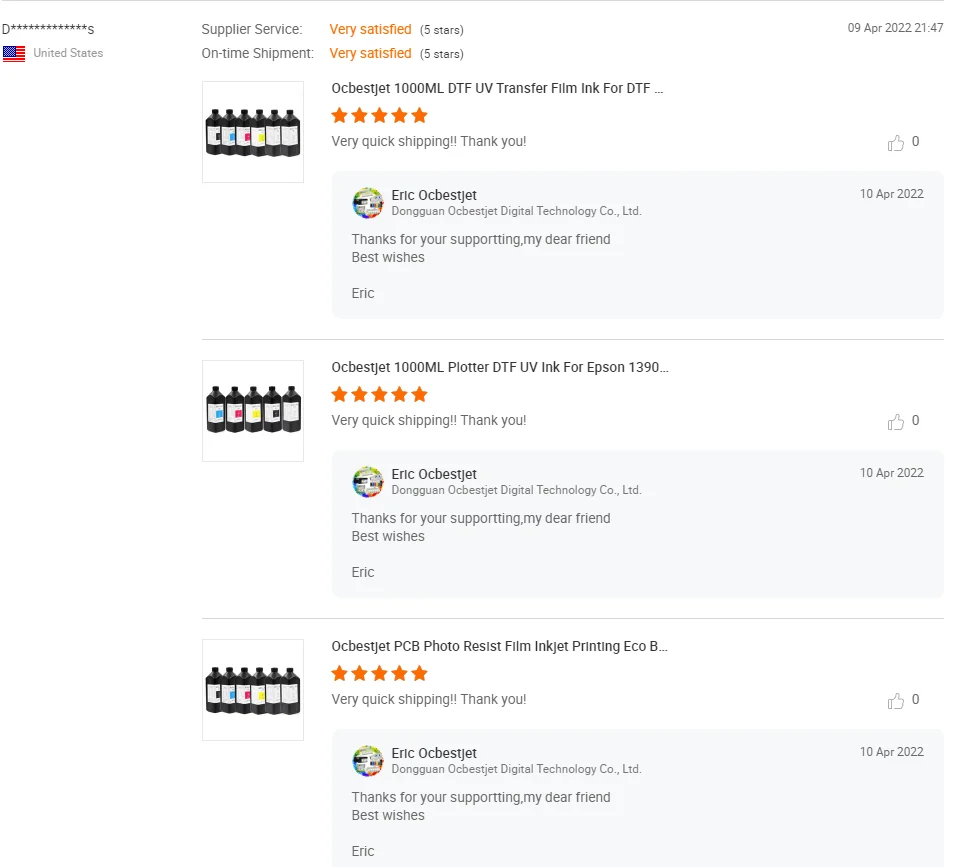The width and height of the screenshot is (969, 867).
Task: Click Eric Ocbestjet avatar in third reply
Action: click(368, 761)
